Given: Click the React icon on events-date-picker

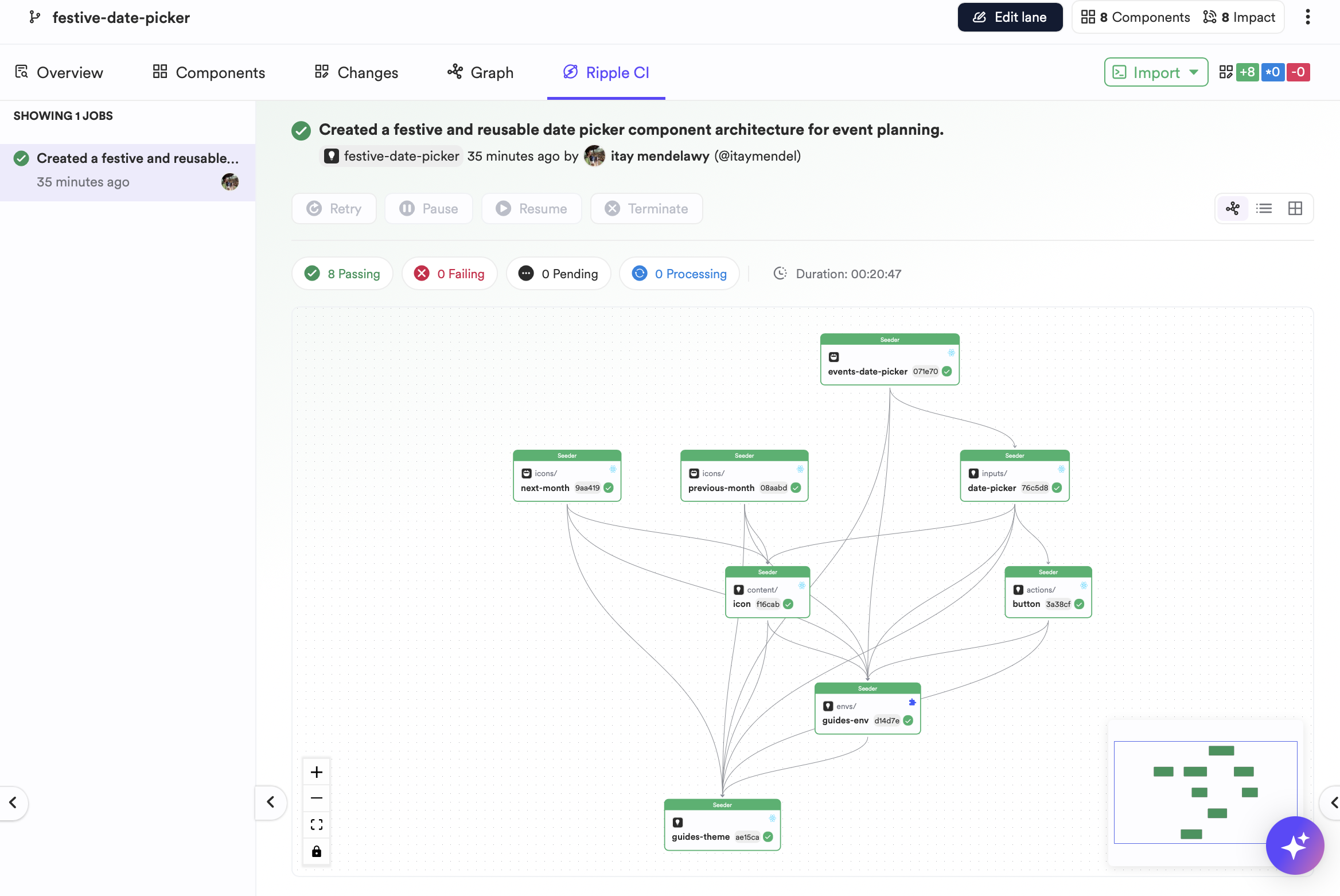Looking at the screenshot, I should click(951, 353).
